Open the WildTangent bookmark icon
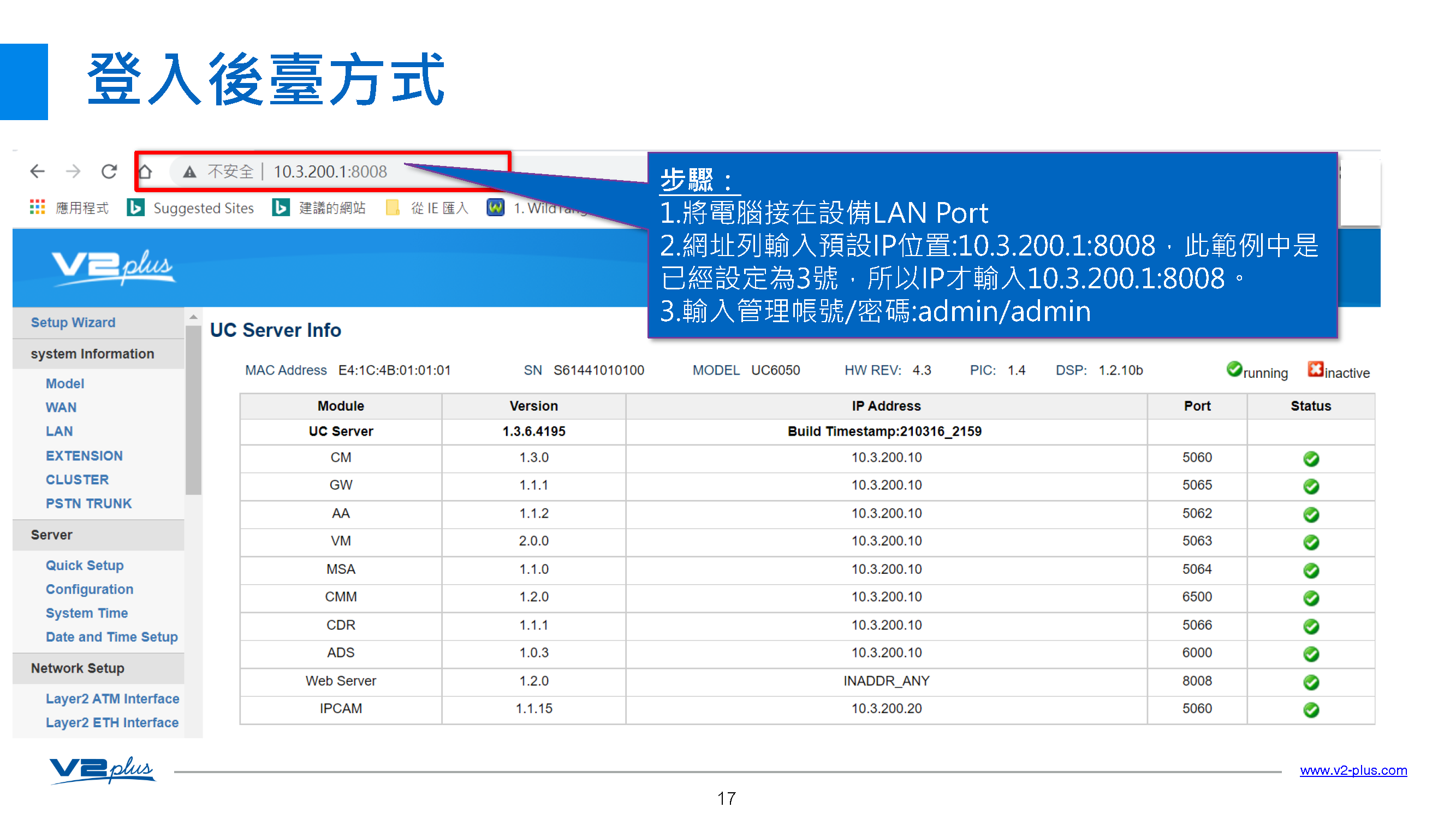The image size is (1456, 819). 496,207
